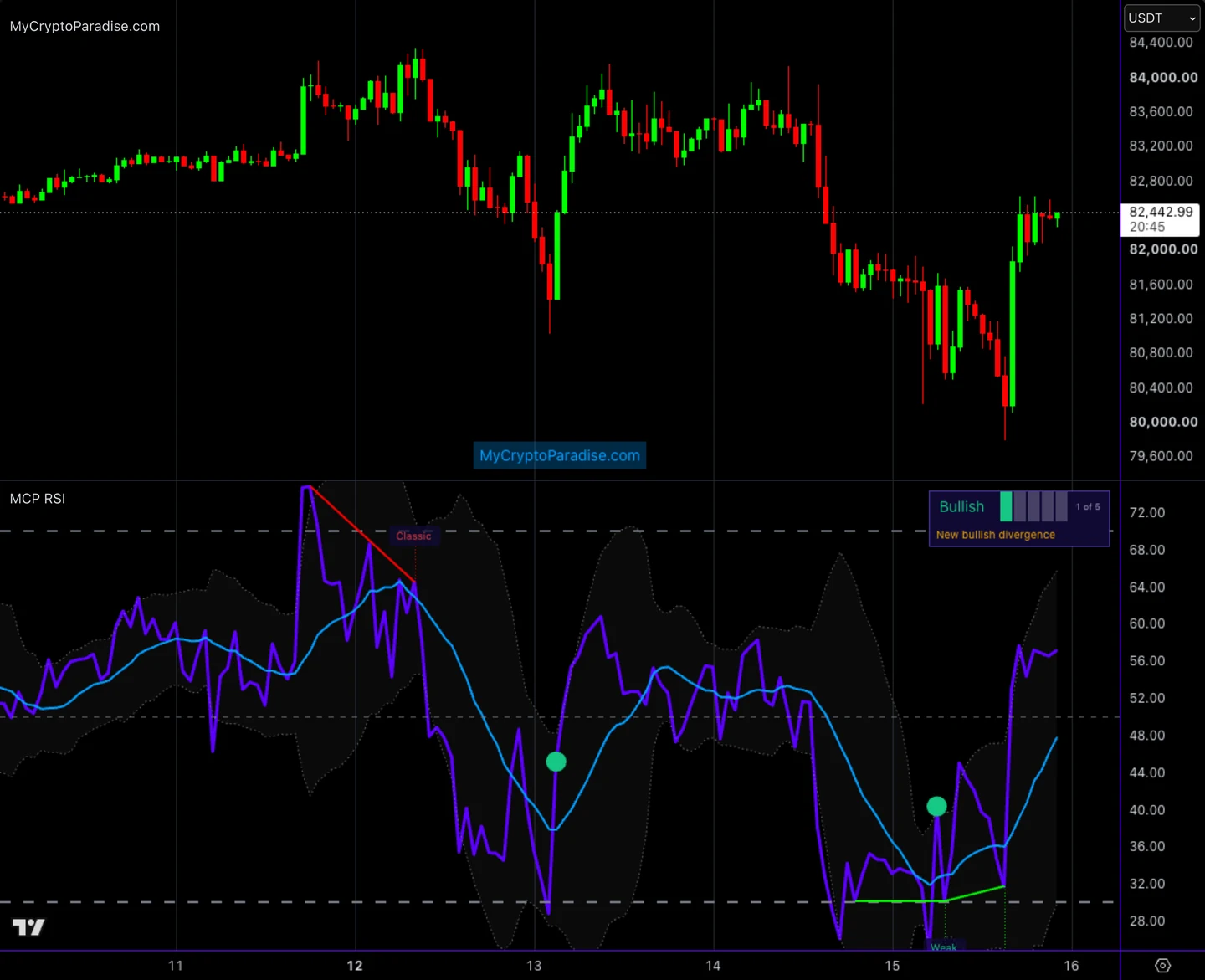Click the TradingView logo
Viewport: 1205px width, 980px height.
pos(28,926)
